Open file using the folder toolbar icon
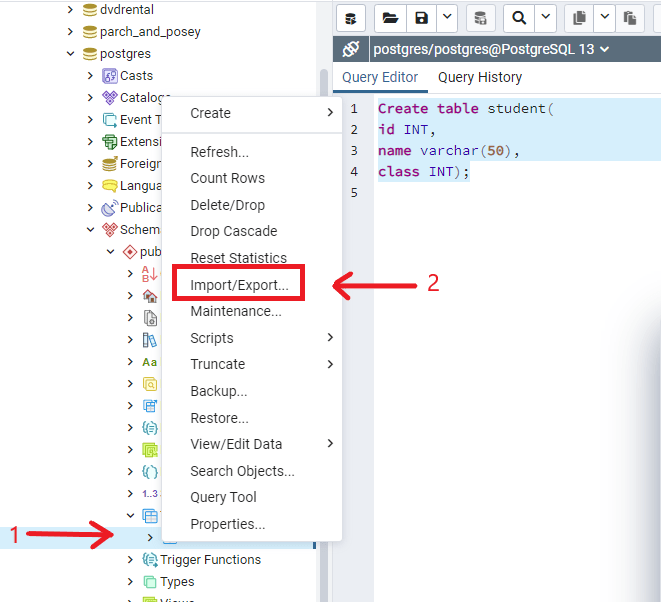This screenshot has width=661, height=602. [390, 18]
